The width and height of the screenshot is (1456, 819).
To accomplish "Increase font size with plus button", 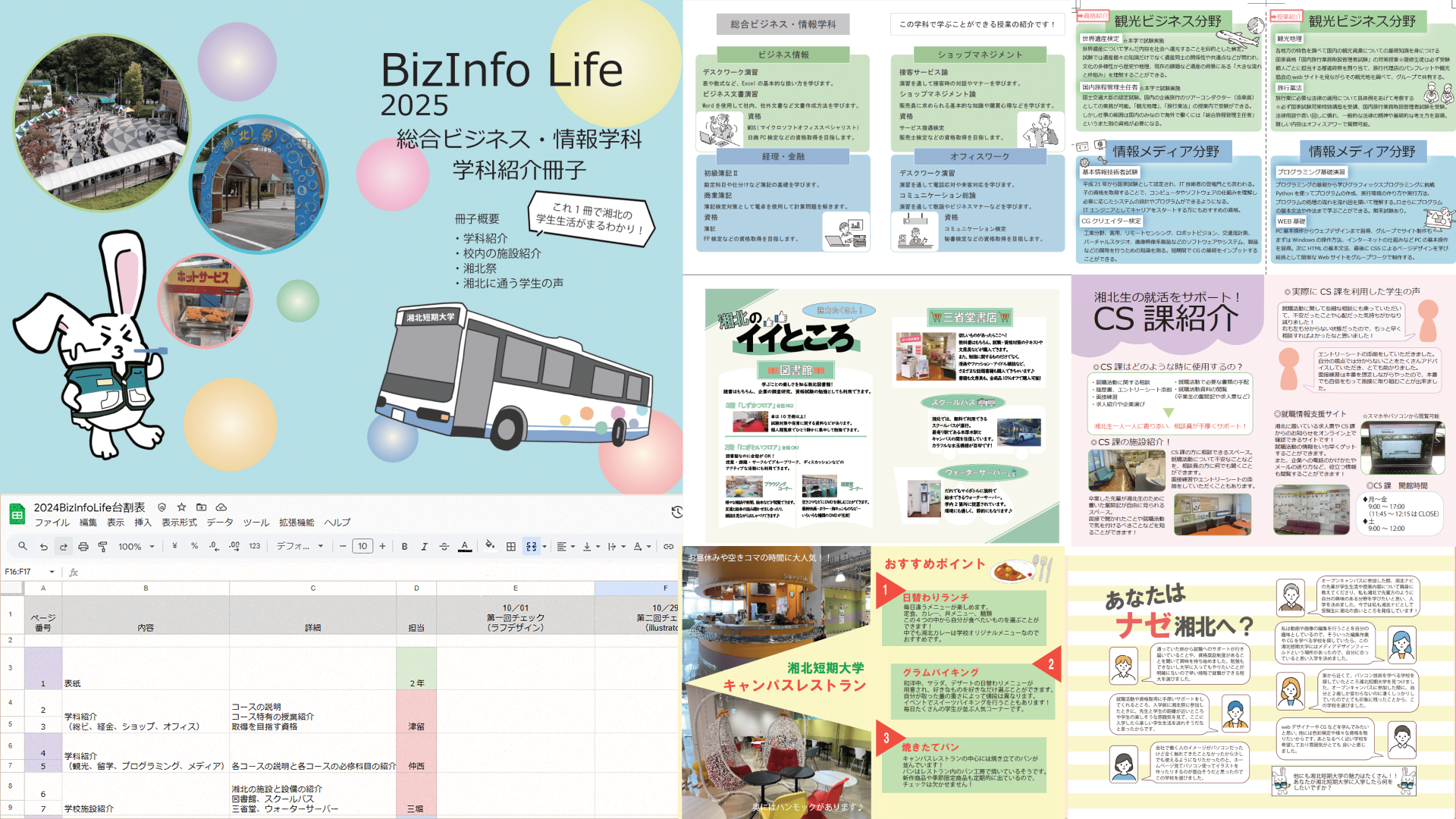I will pyautogui.click(x=382, y=546).
